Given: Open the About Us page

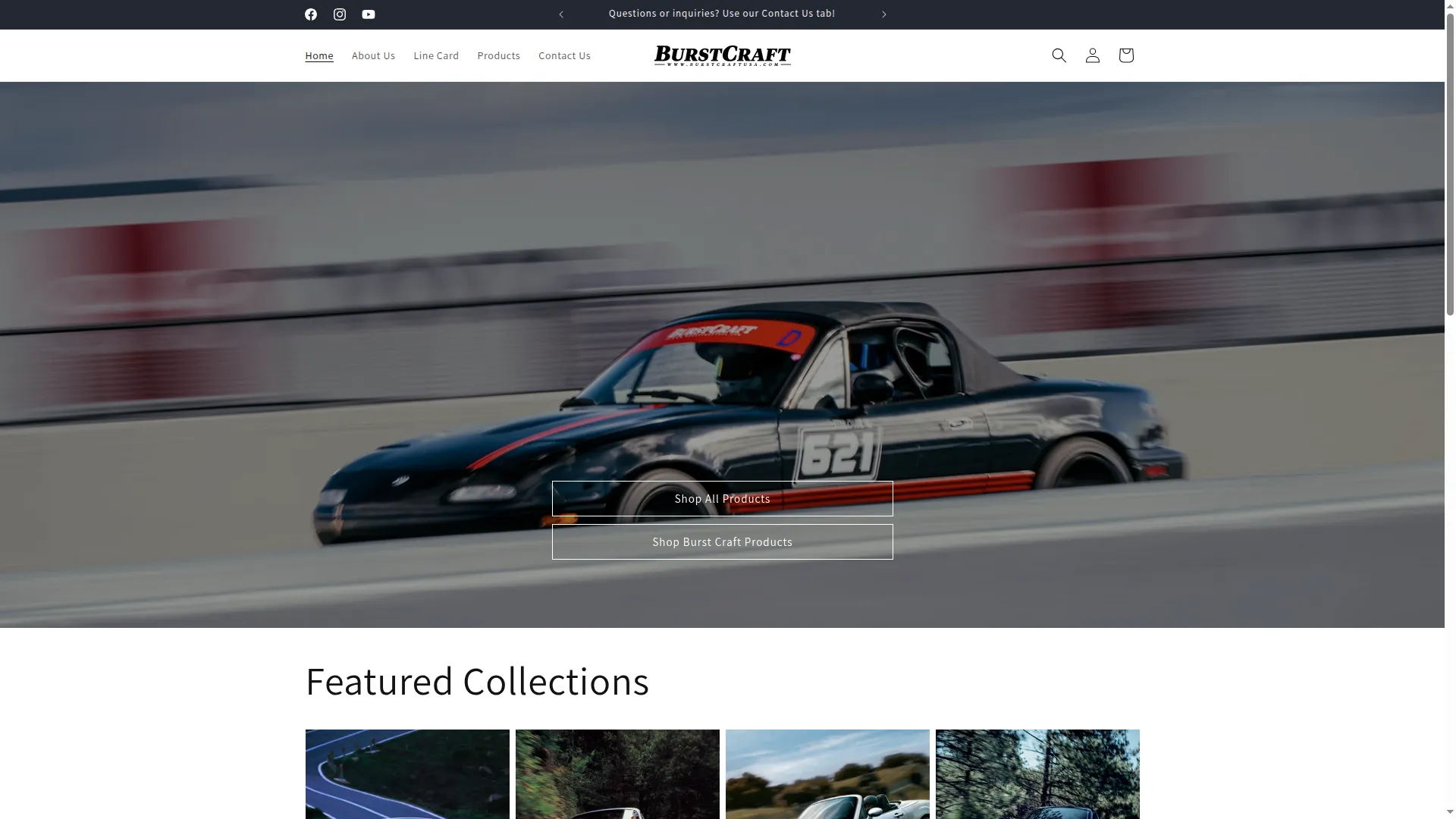Looking at the screenshot, I should [x=373, y=55].
